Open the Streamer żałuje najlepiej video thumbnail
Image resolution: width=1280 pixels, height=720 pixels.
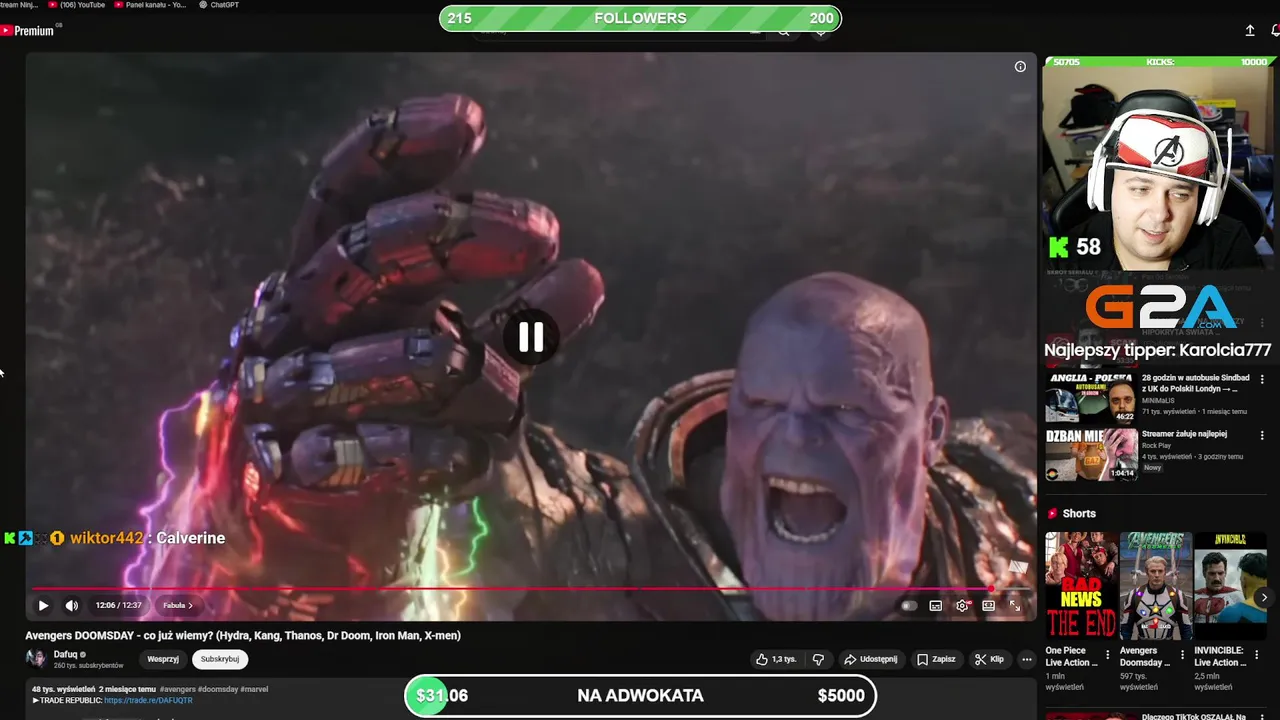[x=1091, y=455]
